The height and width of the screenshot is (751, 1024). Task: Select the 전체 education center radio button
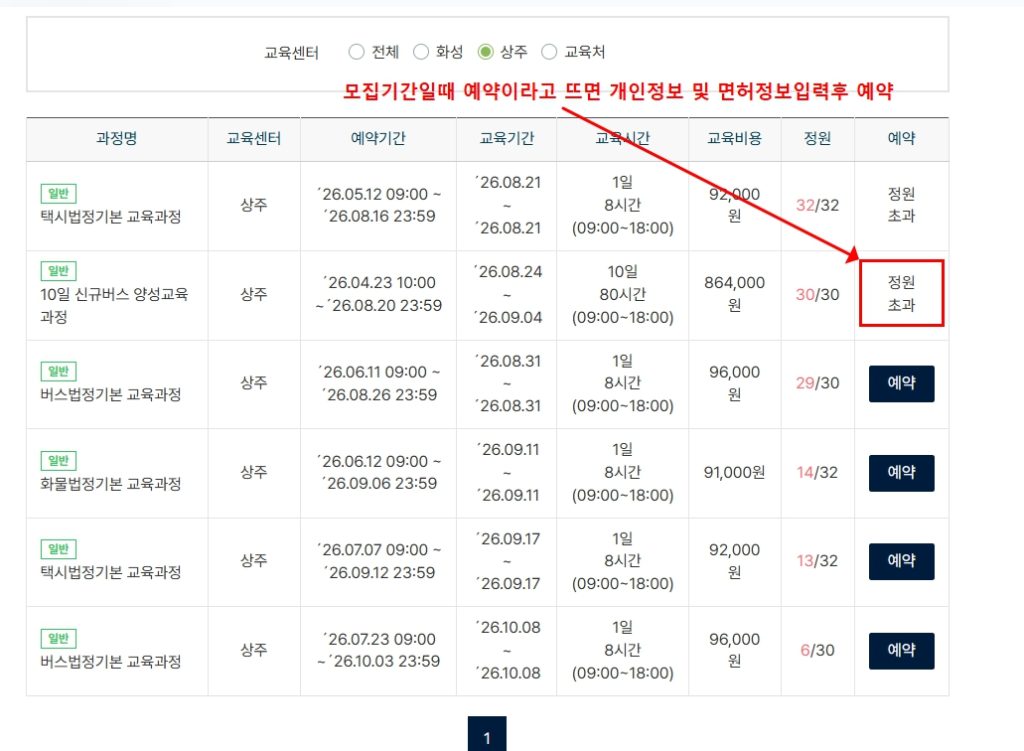pos(356,52)
